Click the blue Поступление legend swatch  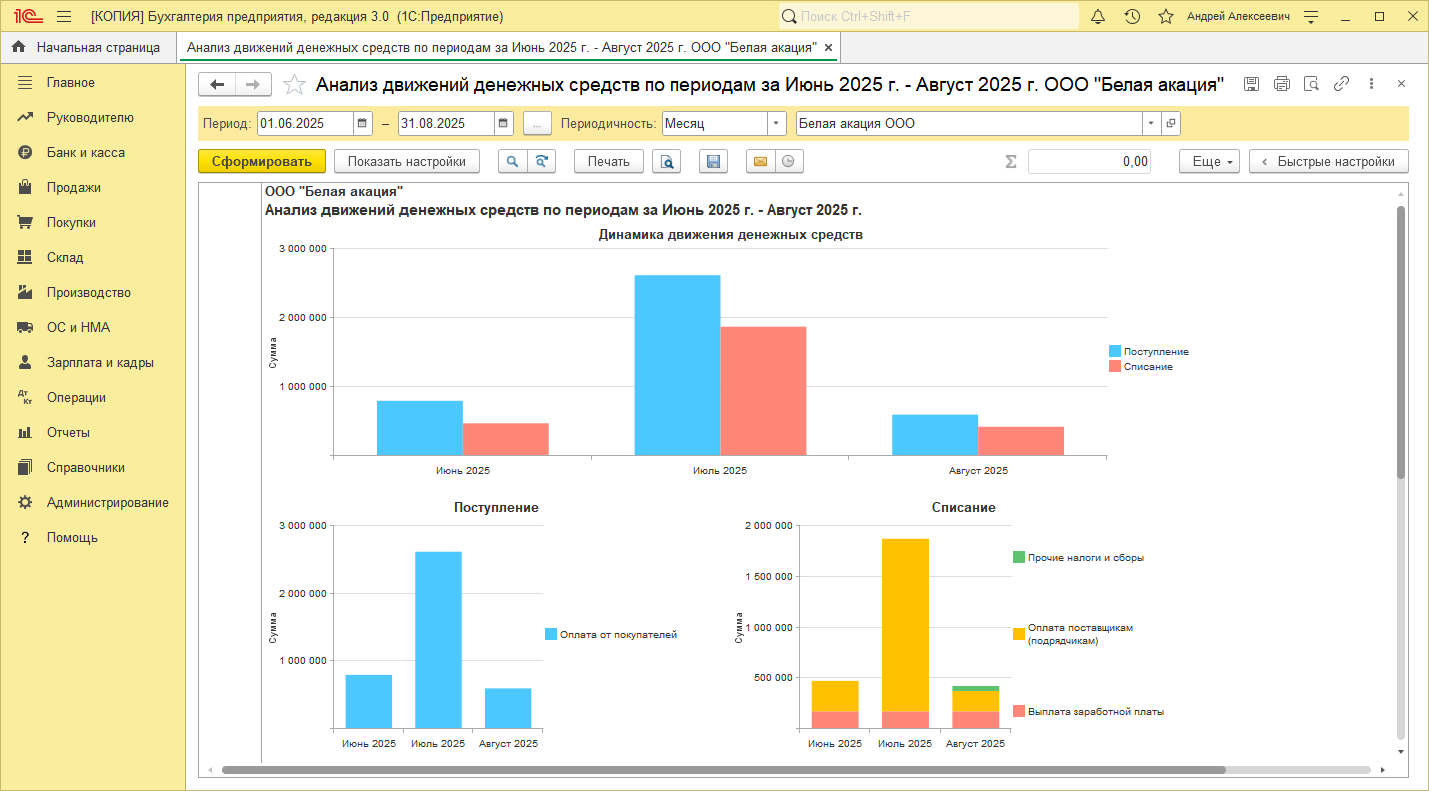(1115, 352)
